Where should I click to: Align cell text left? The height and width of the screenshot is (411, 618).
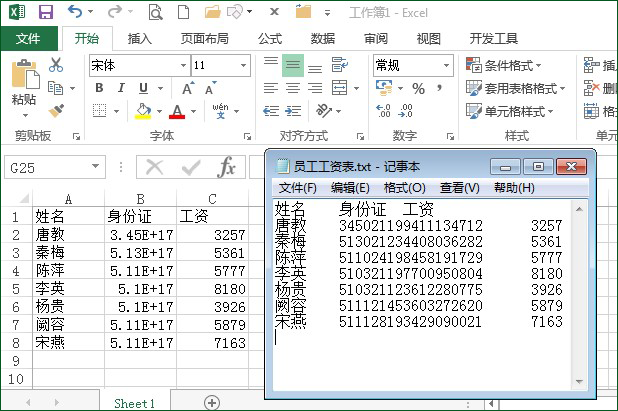271,88
